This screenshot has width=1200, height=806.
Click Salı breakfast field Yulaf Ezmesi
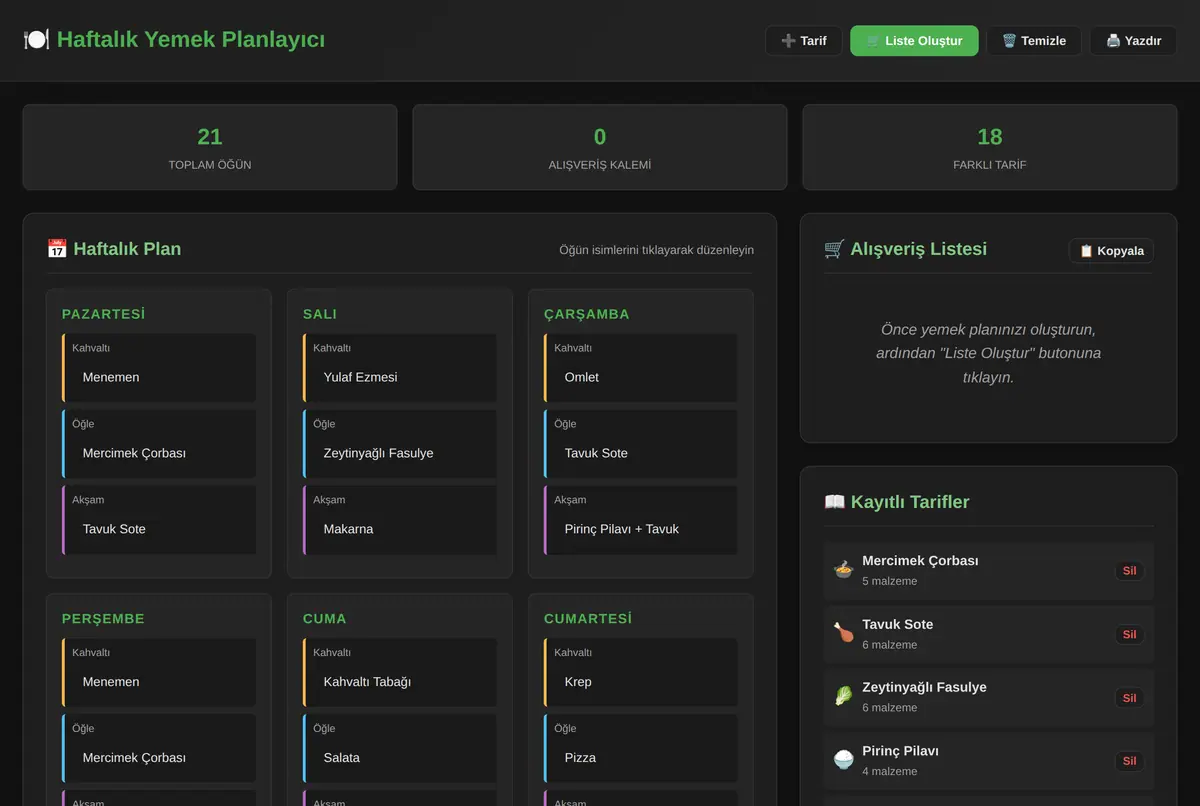[x=400, y=377]
